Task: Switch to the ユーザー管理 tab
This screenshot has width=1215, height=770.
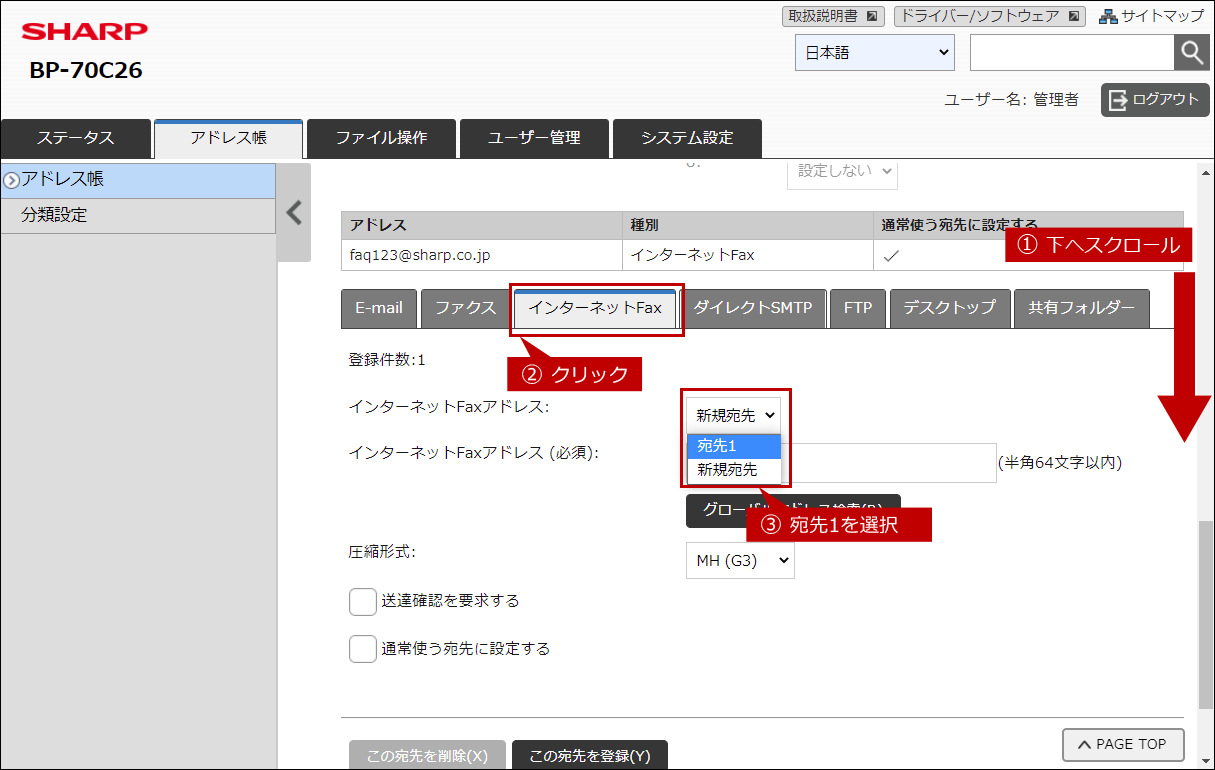Action: 534,138
